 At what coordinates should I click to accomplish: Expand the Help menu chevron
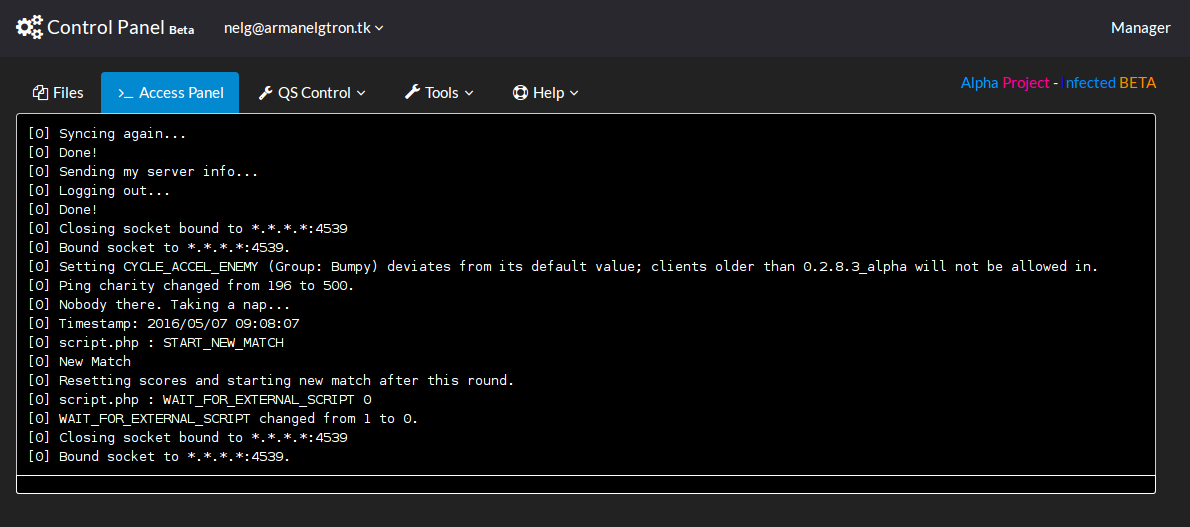click(574, 93)
